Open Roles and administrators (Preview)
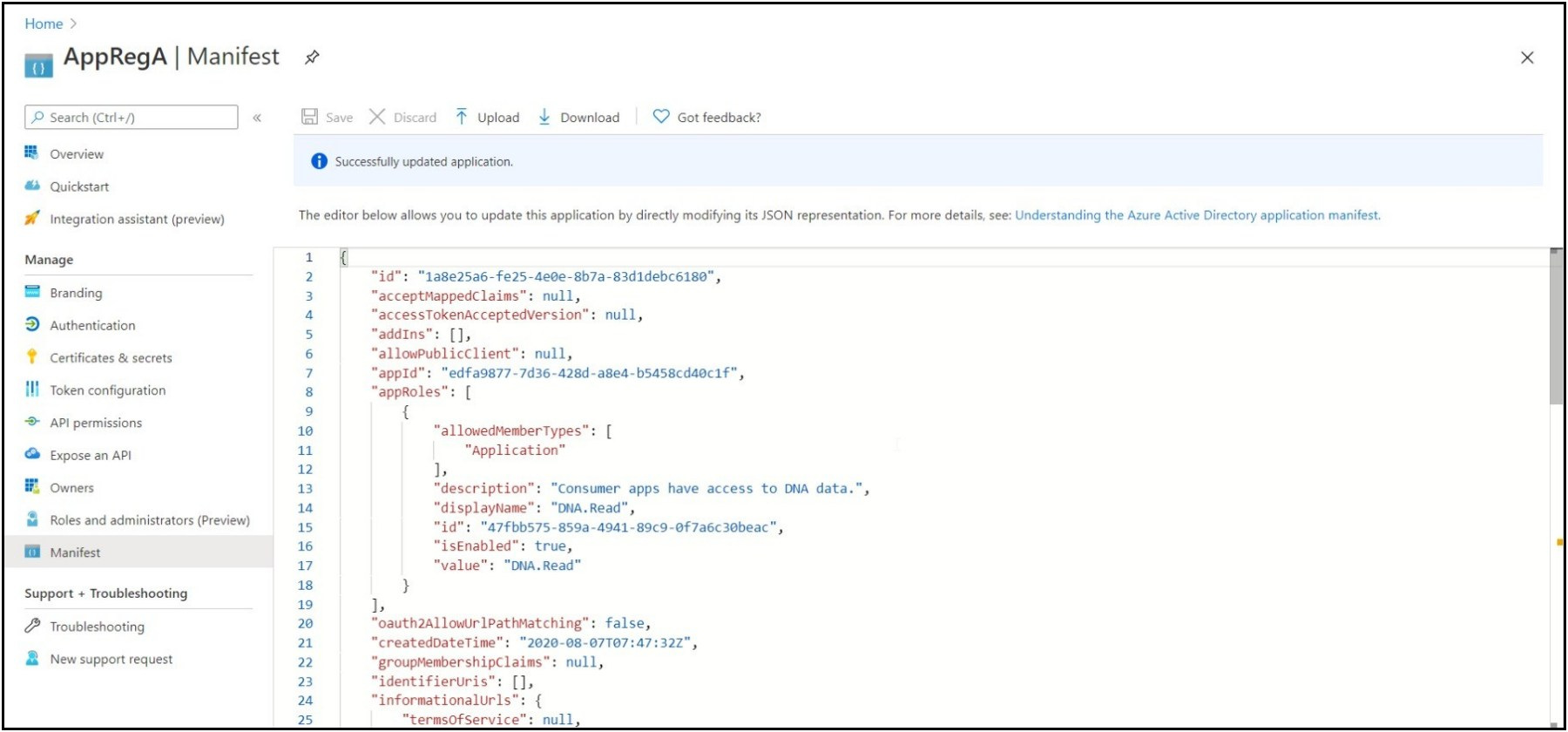Viewport: 1568px width, 732px height. [150, 520]
